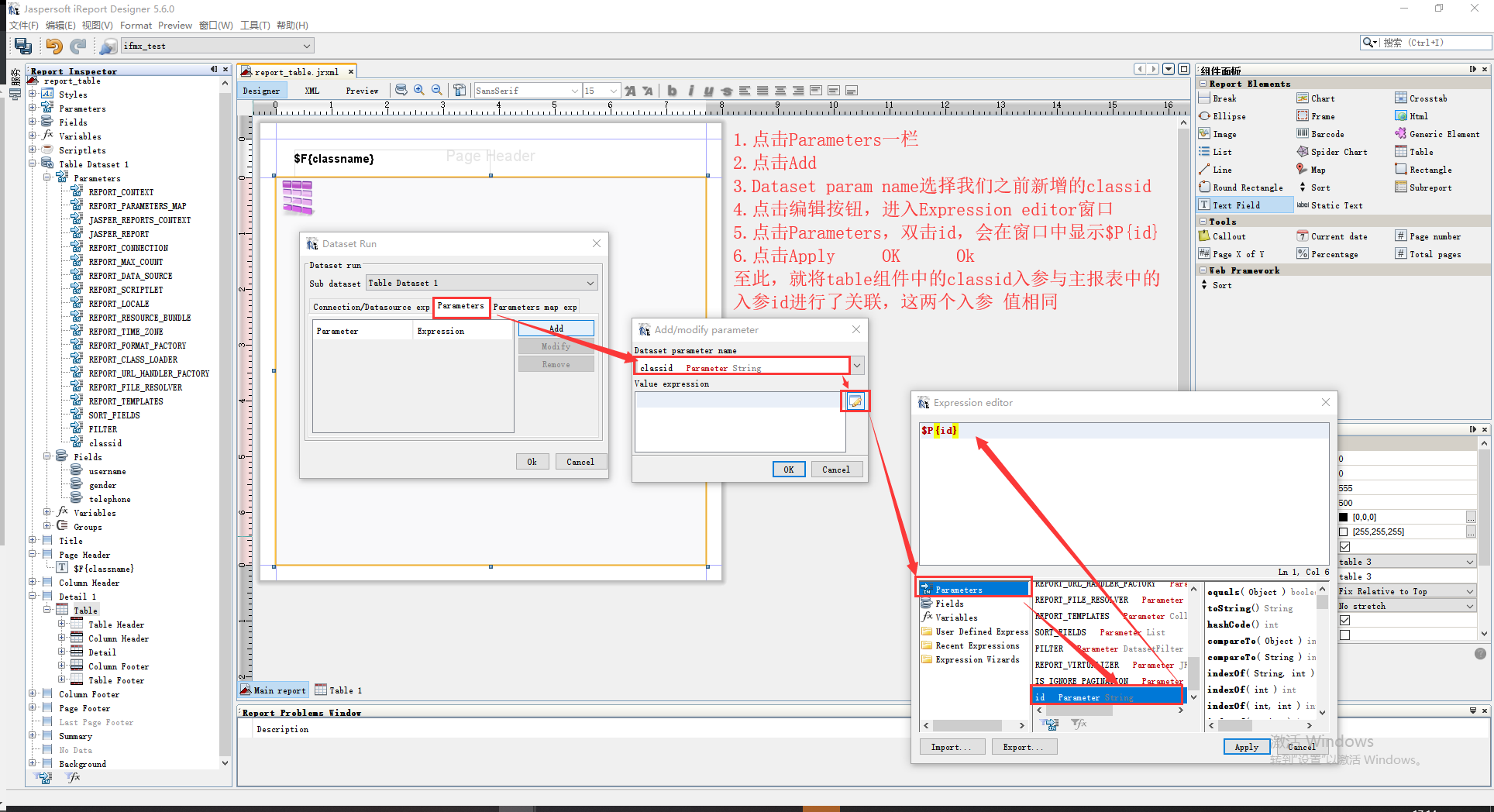The height and width of the screenshot is (812, 1494).
Task: Click Apply in the Expression editor
Action: click(1246, 746)
